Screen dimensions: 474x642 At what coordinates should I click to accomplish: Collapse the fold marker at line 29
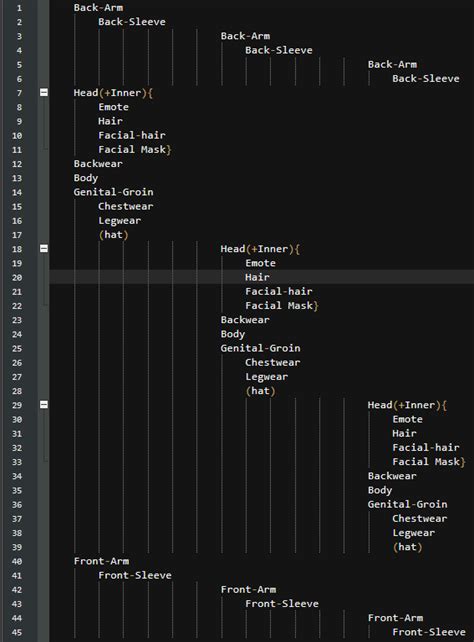[x=44, y=405]
